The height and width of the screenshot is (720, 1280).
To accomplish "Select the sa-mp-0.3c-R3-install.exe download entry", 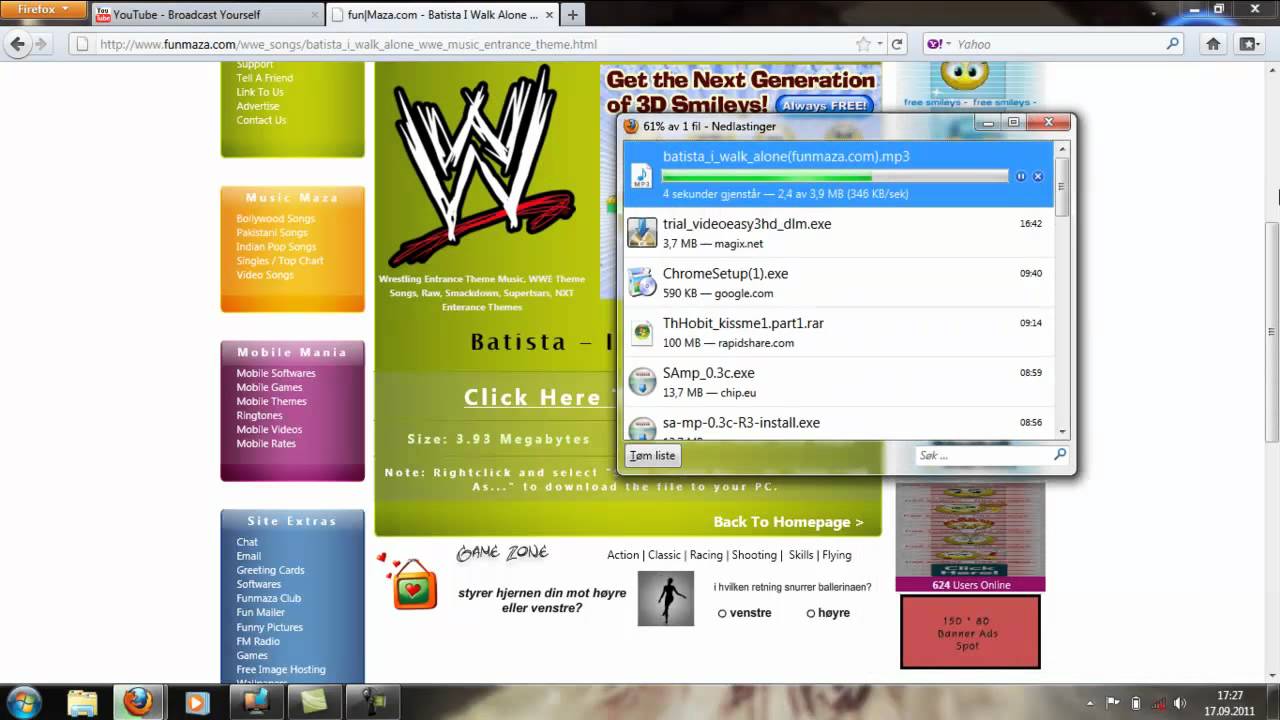I will coord(838,425).
